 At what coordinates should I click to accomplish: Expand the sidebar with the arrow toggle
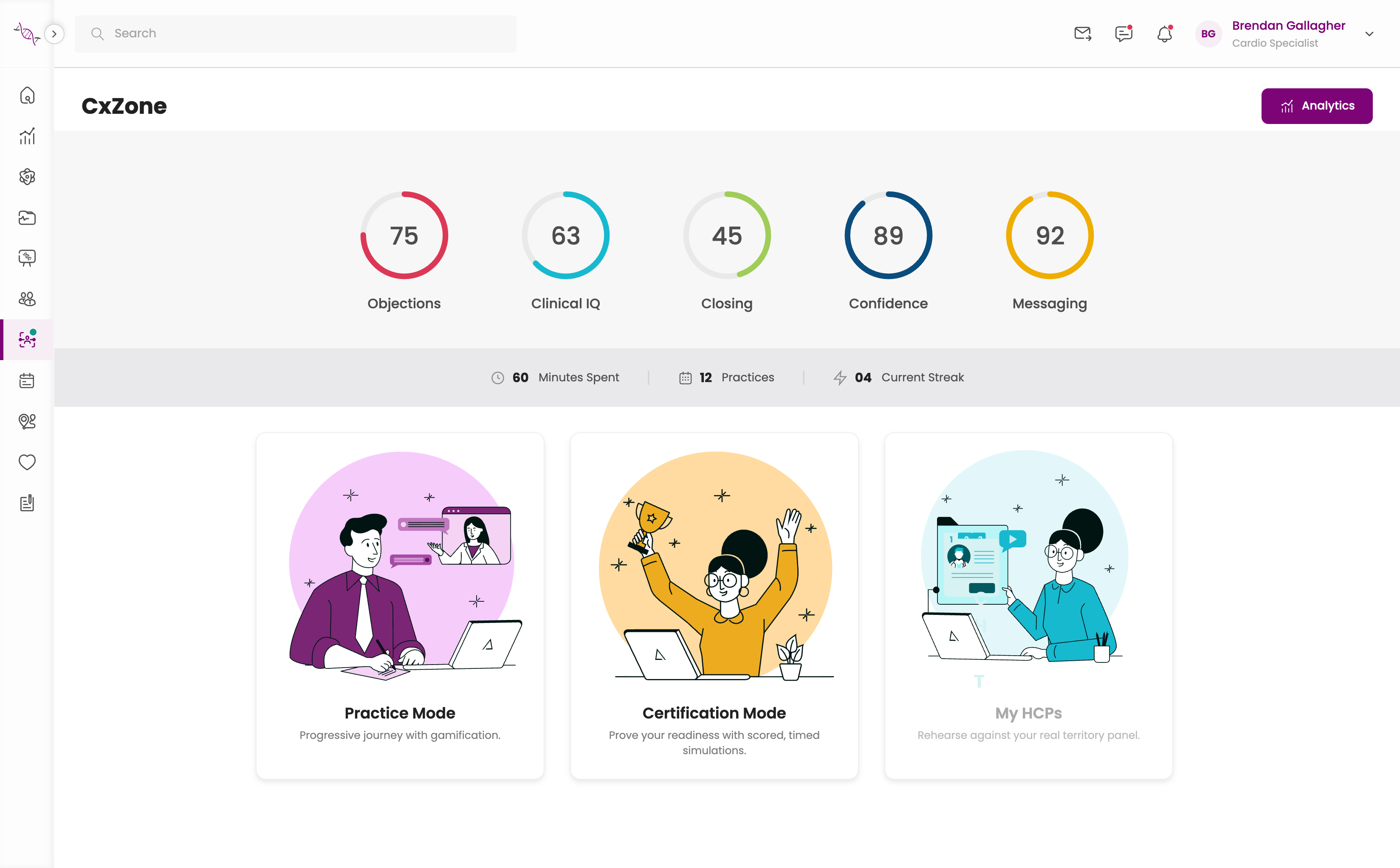point(54,34)
